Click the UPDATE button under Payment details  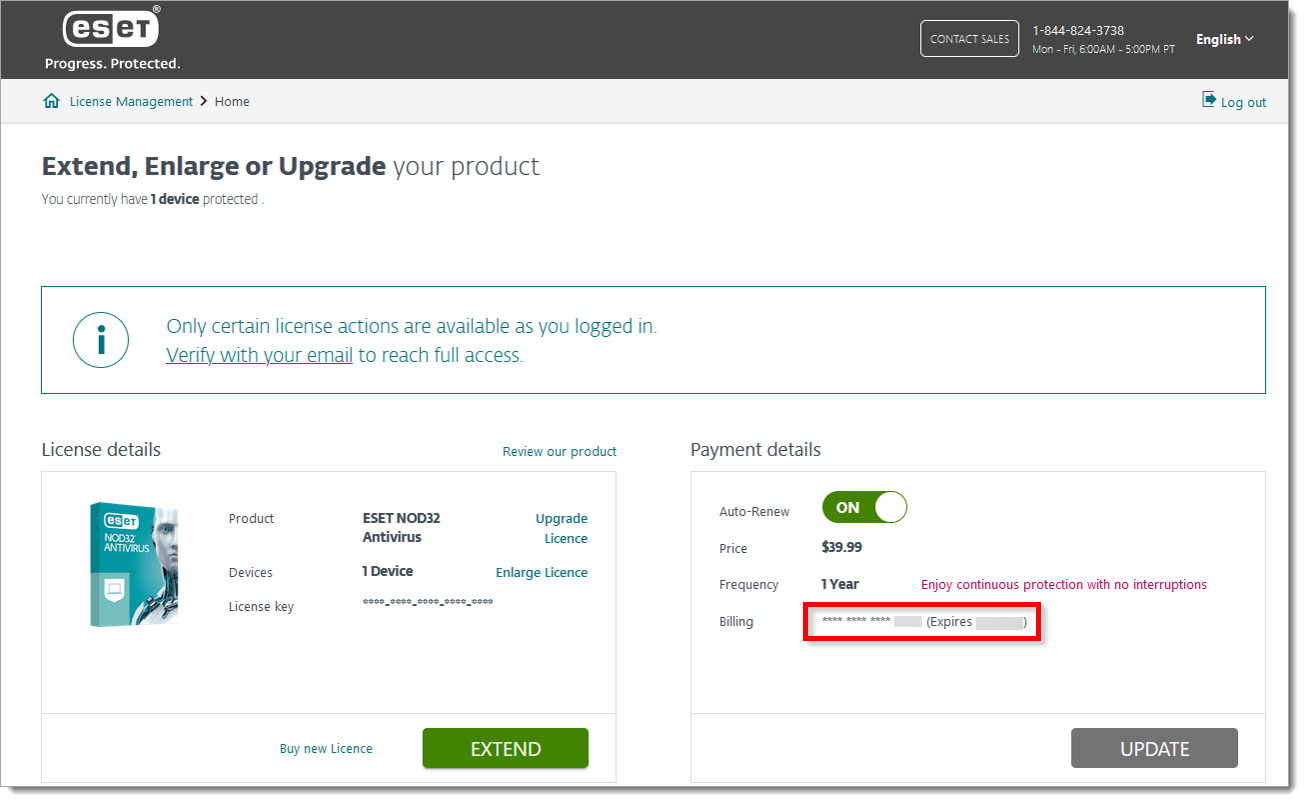coord(1154,747)
